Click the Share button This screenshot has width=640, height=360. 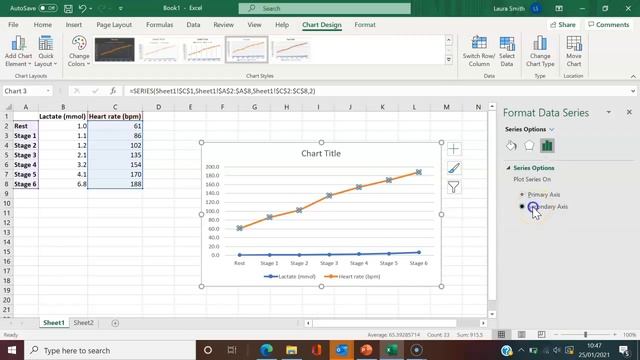(562, 25)
